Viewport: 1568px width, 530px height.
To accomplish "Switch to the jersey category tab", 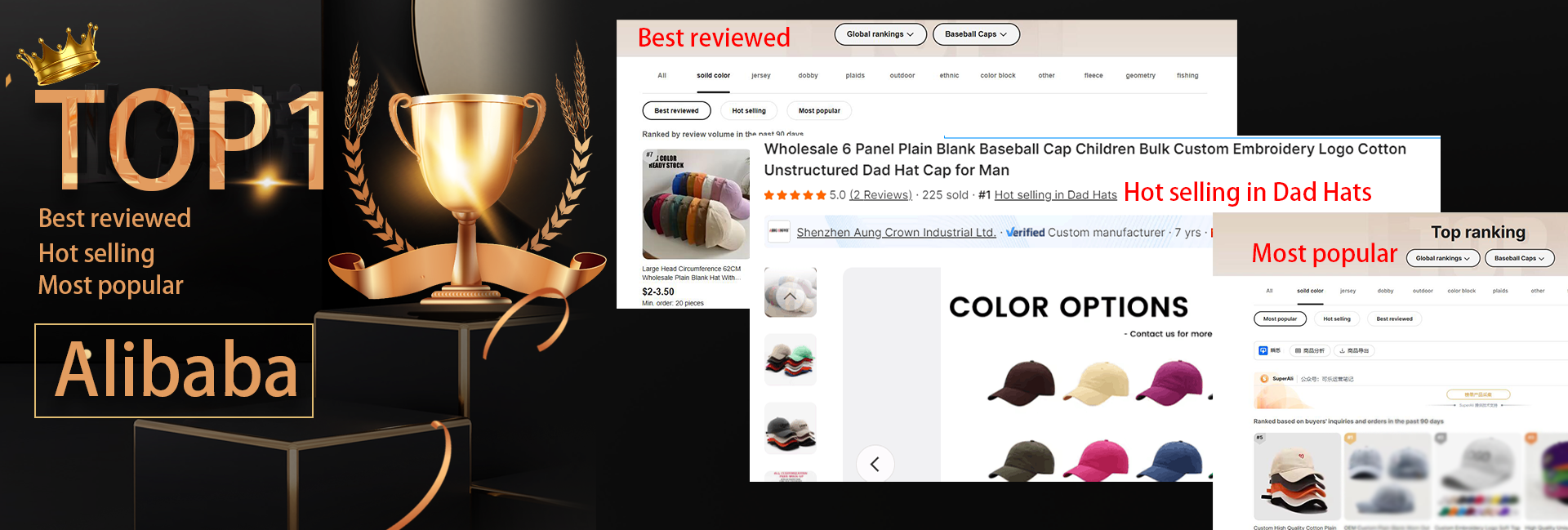I will (x=760, y=75).
